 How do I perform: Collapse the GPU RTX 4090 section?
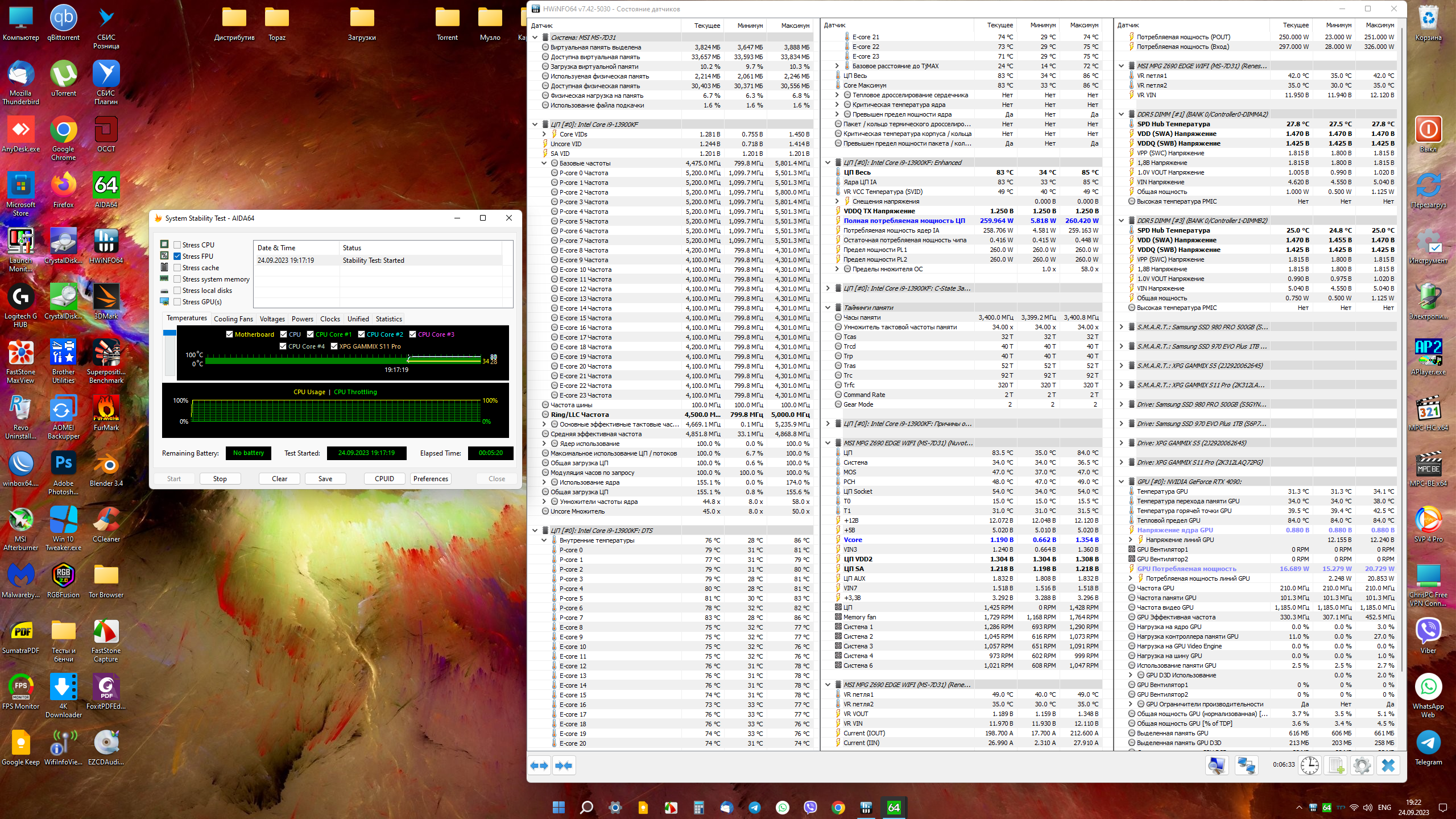click(1121, 482)
